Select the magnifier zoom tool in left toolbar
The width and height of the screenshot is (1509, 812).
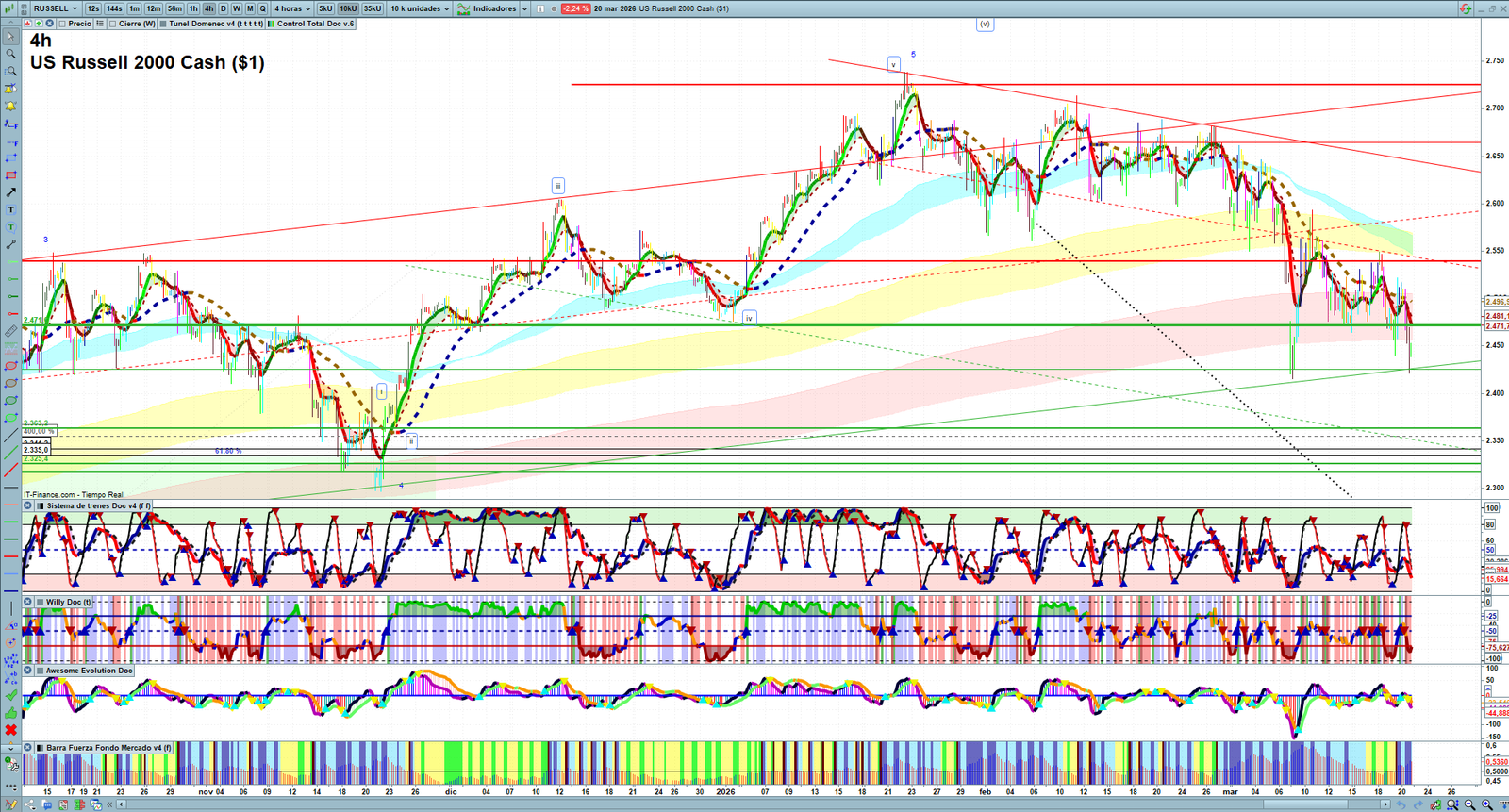tap(10, 54)
